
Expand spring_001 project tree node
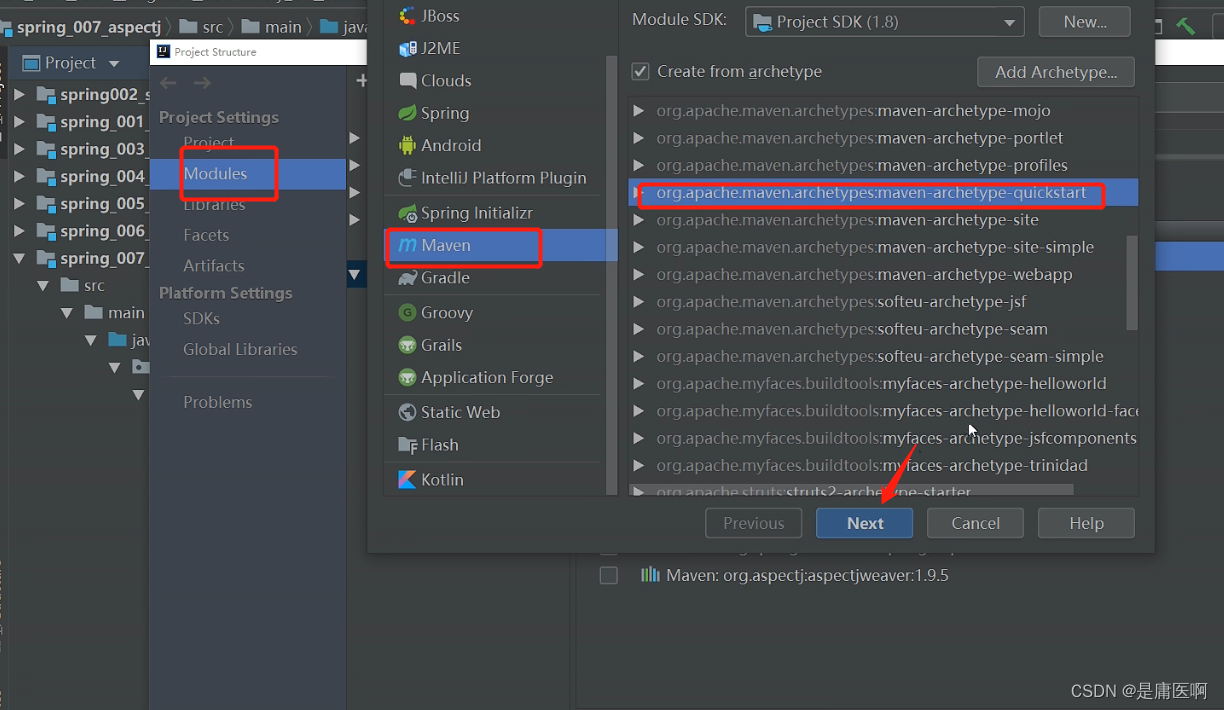click(20, 122)
